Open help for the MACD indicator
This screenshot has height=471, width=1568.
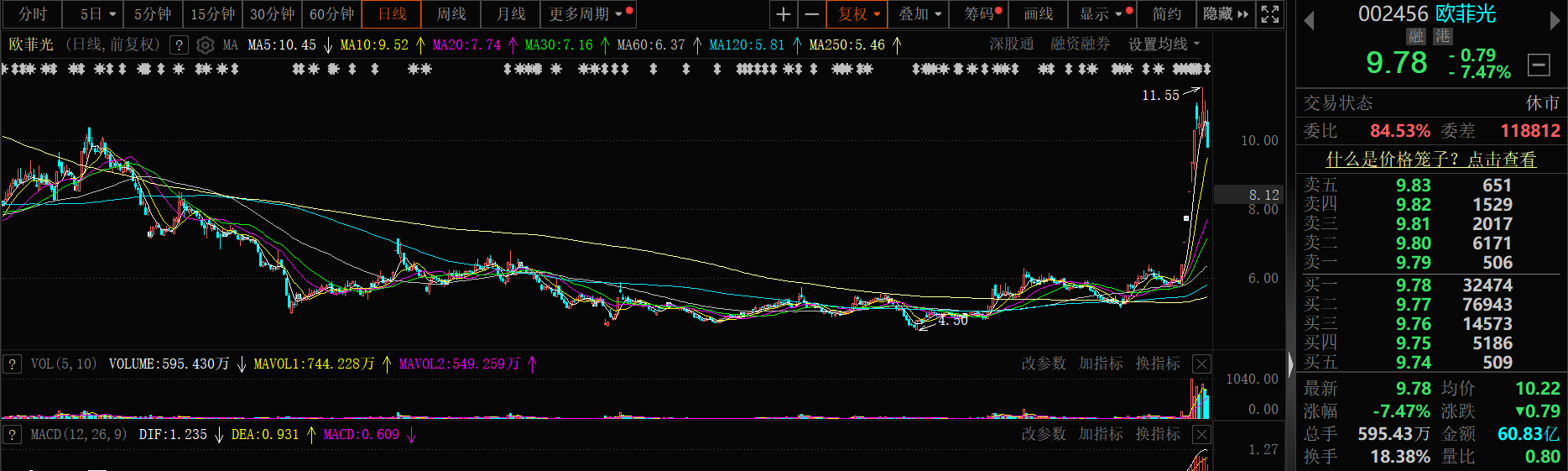tap(13, 434)
